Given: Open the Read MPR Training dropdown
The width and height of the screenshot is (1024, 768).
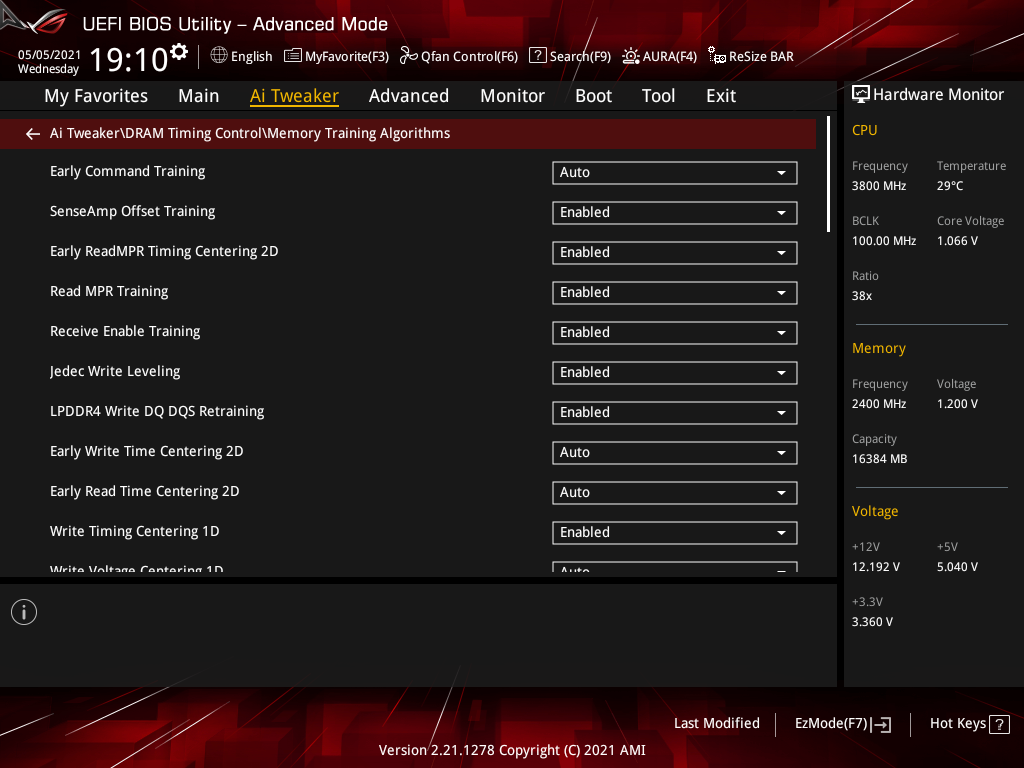Looking at the screenshot, I should coord(675,293).
